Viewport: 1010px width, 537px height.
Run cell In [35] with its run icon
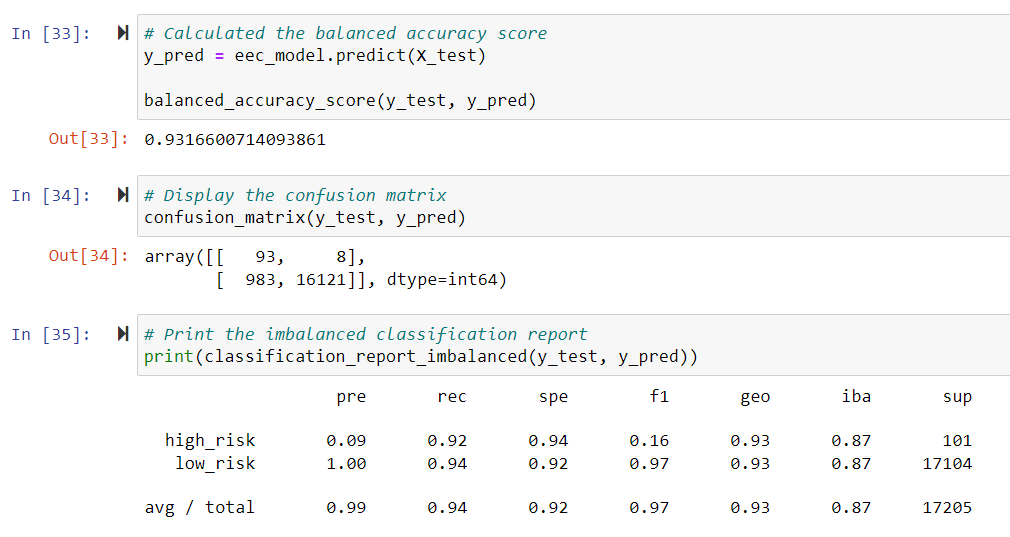click(123, 334)
